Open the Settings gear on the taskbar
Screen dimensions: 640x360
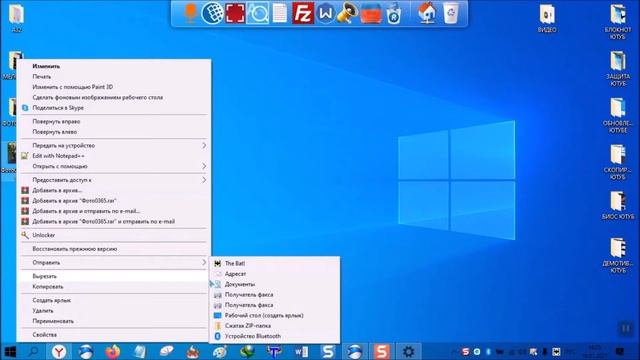point(408,351)
